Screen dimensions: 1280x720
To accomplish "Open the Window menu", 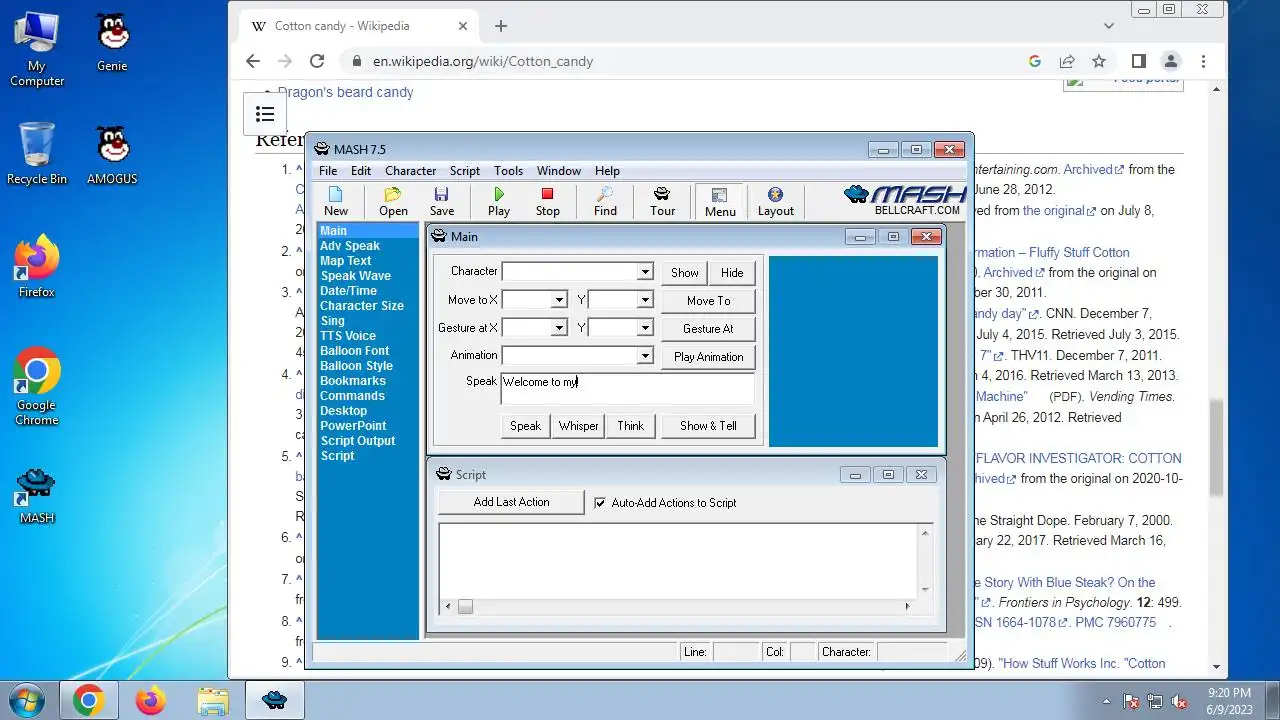I will point(558,171).
